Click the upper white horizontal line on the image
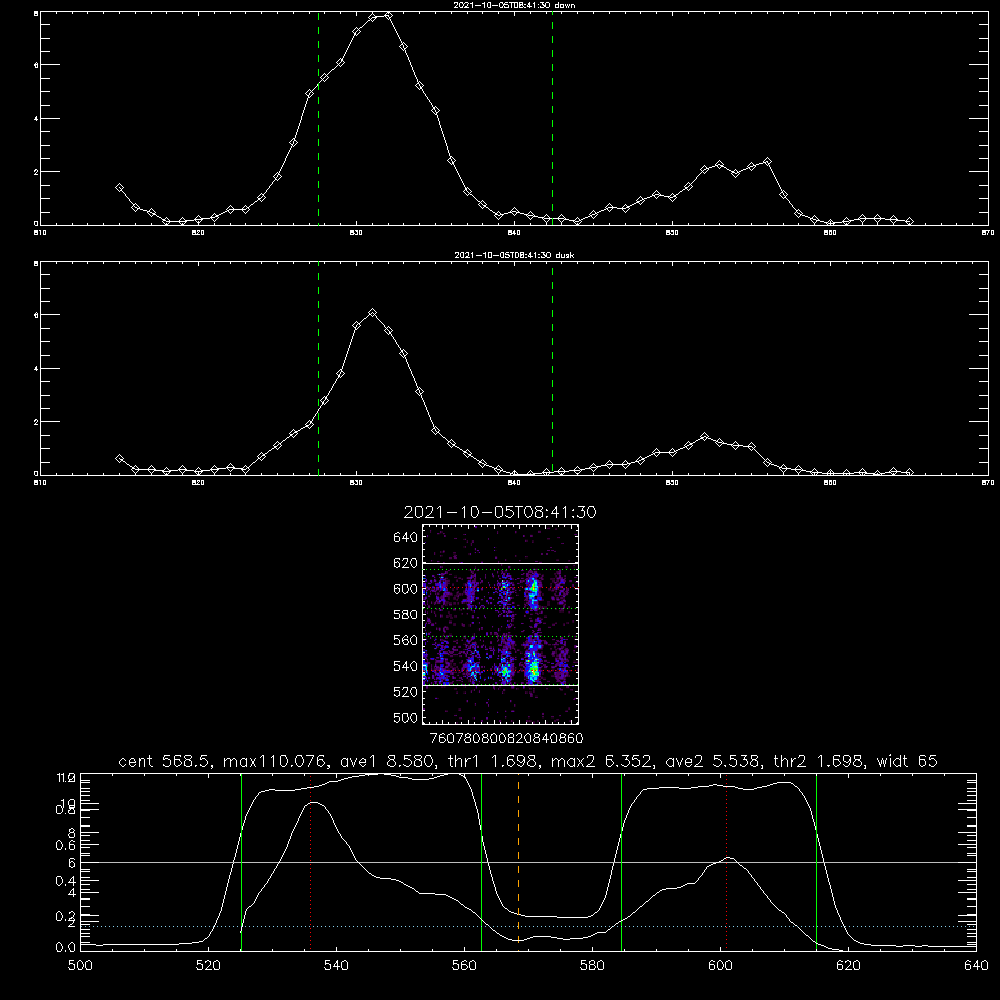Screen dimensions: 1000x1000 coord(501,563)
